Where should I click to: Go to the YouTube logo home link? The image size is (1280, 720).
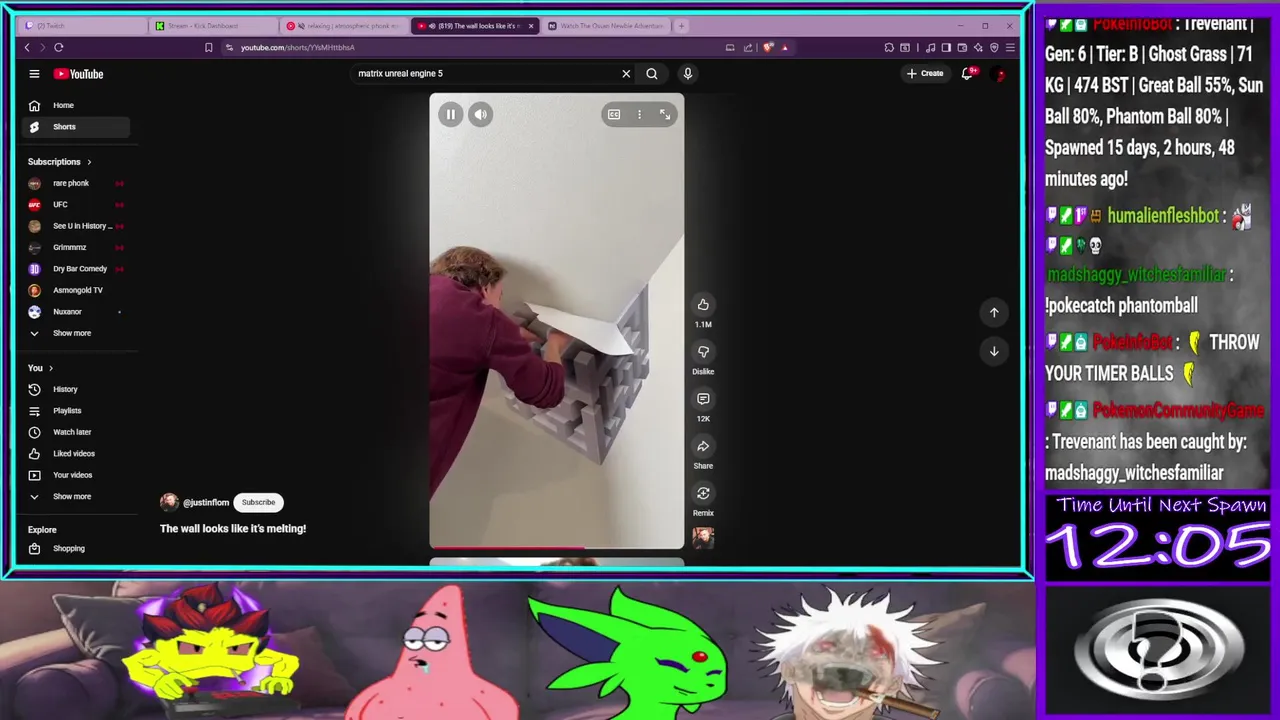point(79,74)
